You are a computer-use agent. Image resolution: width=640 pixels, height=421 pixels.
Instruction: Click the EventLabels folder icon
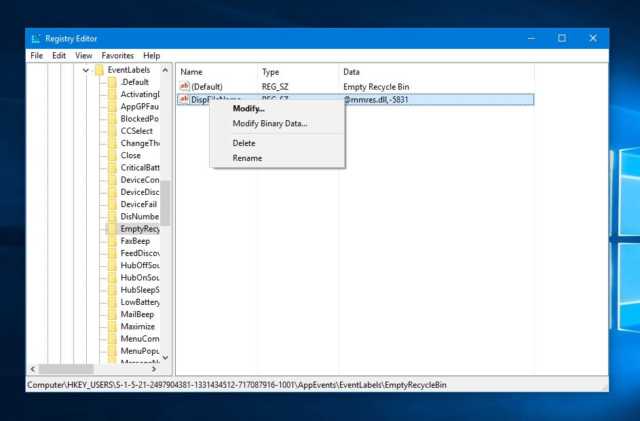point(100,70)
